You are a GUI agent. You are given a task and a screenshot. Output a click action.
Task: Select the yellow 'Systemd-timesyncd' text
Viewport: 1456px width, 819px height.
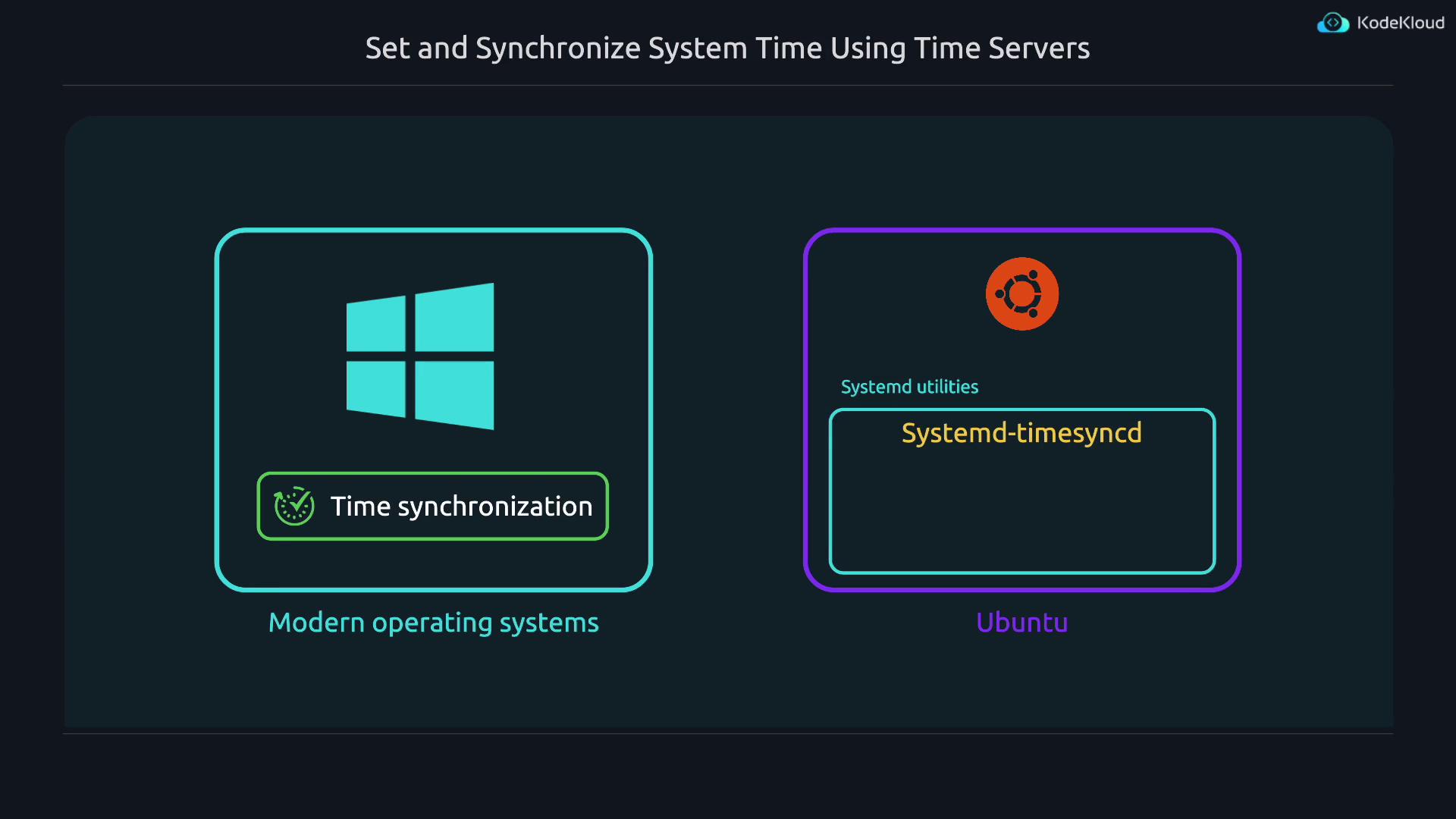(x=1021, y=433)
